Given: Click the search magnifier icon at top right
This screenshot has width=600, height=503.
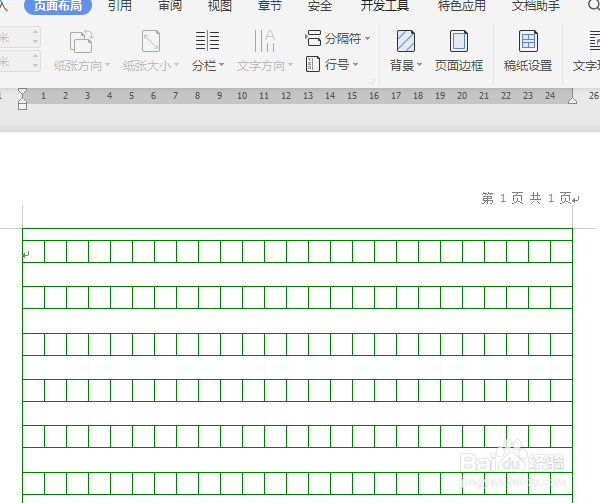Looking at the screenshot, I should tap(592, 5).
